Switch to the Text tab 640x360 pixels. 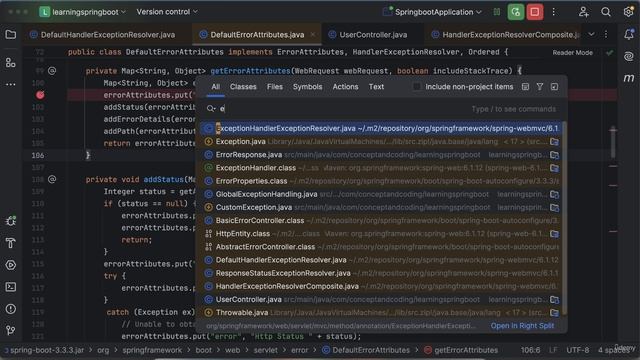(x=376, y=87)
